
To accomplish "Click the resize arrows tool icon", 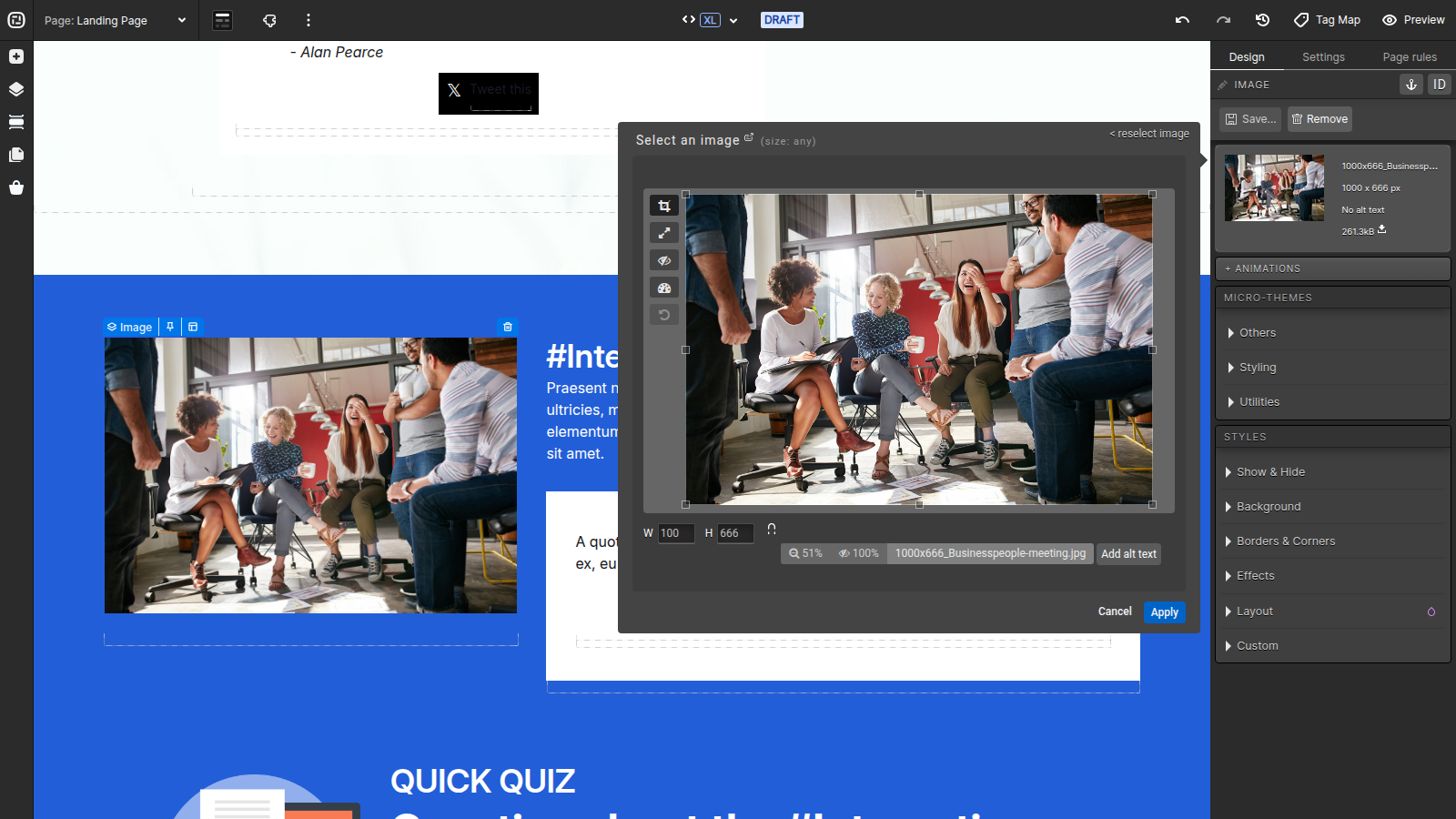I will [x=664, y=233].
